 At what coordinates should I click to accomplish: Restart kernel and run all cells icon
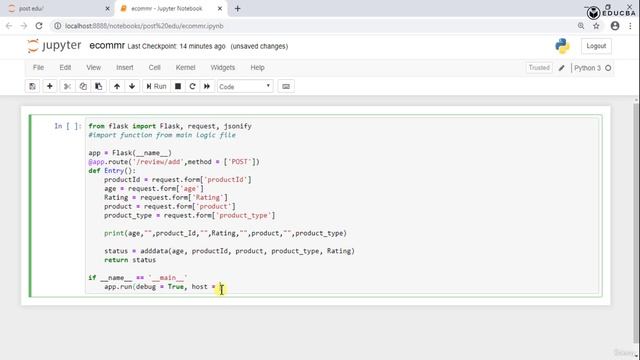click(x=207, y=87)
